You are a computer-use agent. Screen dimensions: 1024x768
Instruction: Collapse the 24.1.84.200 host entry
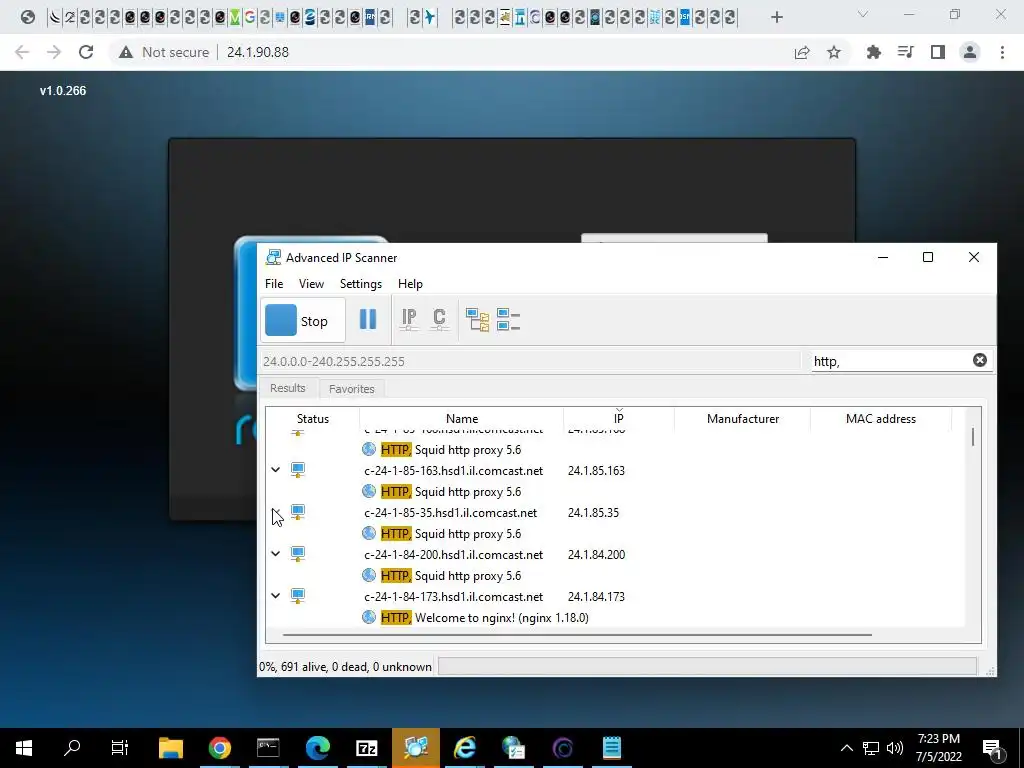coord(276,554)
